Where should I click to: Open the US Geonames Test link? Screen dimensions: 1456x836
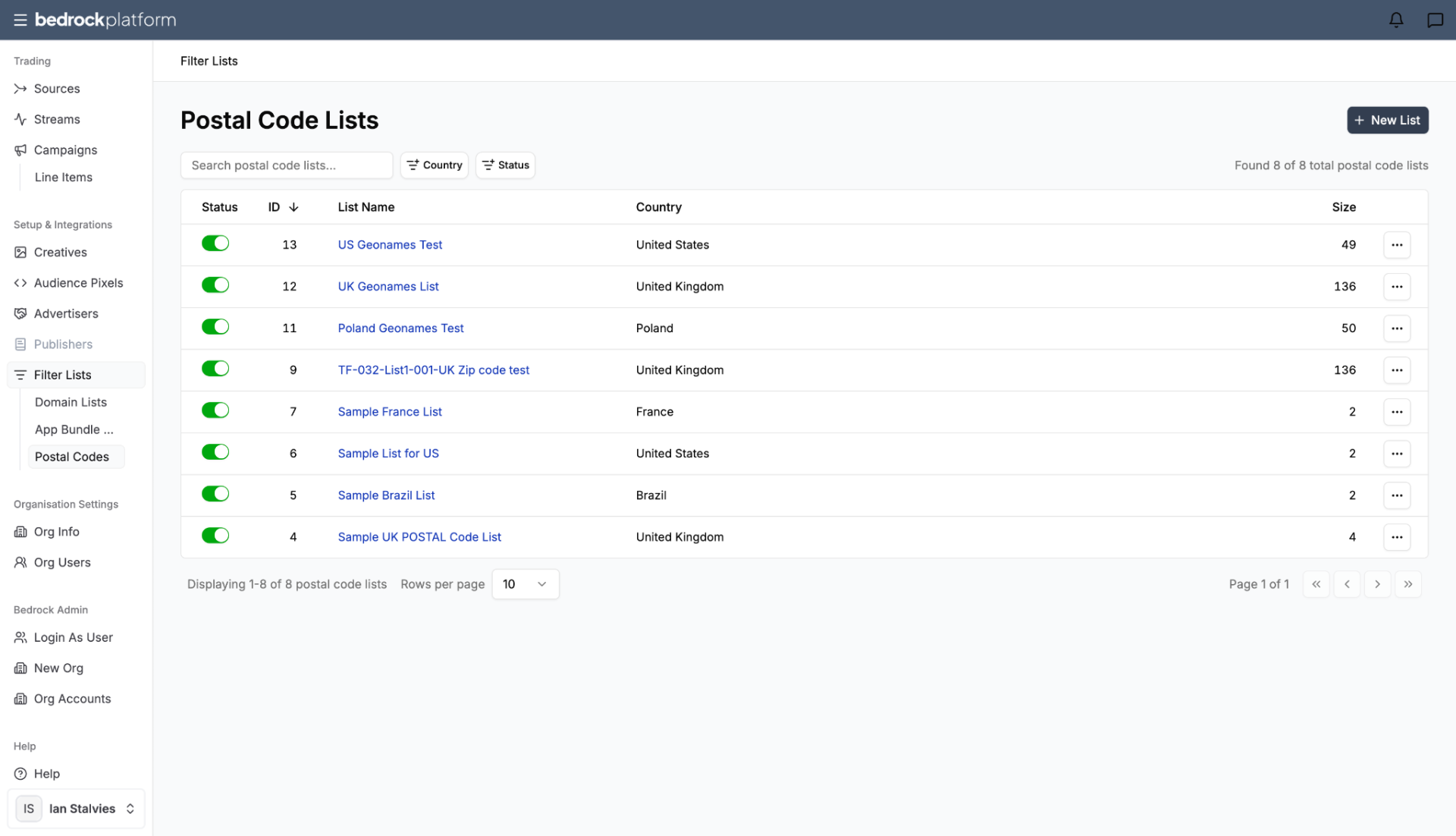pos(390,245)
